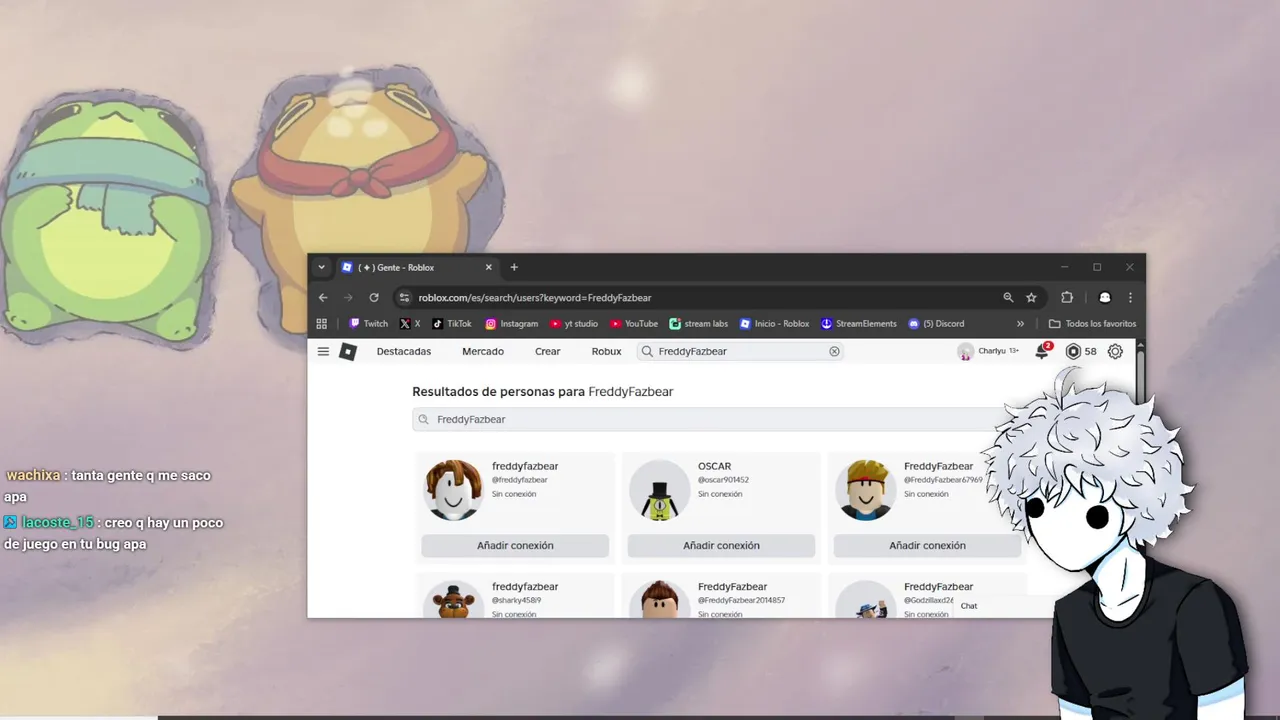Go to Mercado

pos(483,351)
